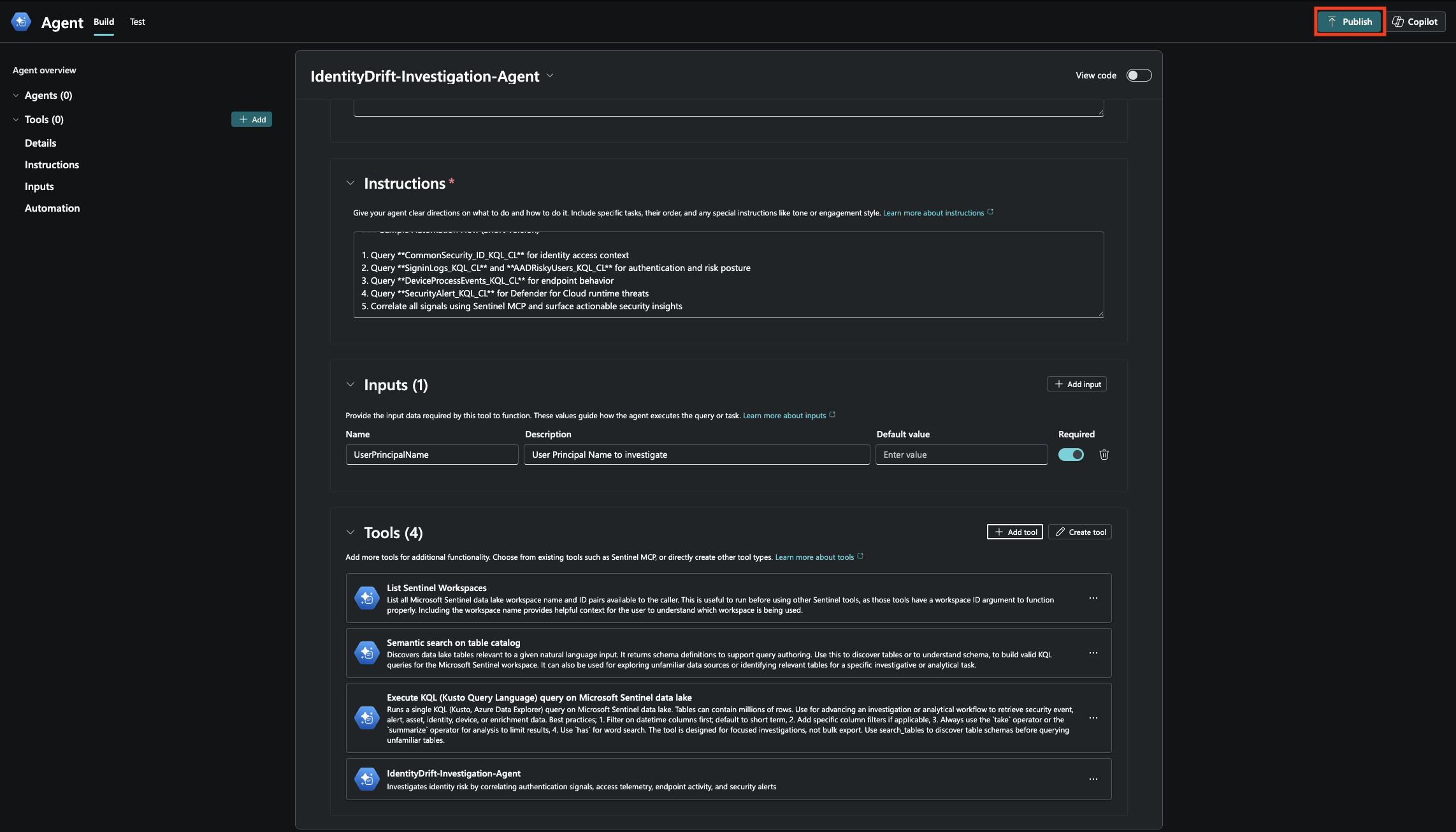Click external link icon after inputs link
Image resolution: width=1456 pixels, height=832 pixels.
[x=832, y=415]
